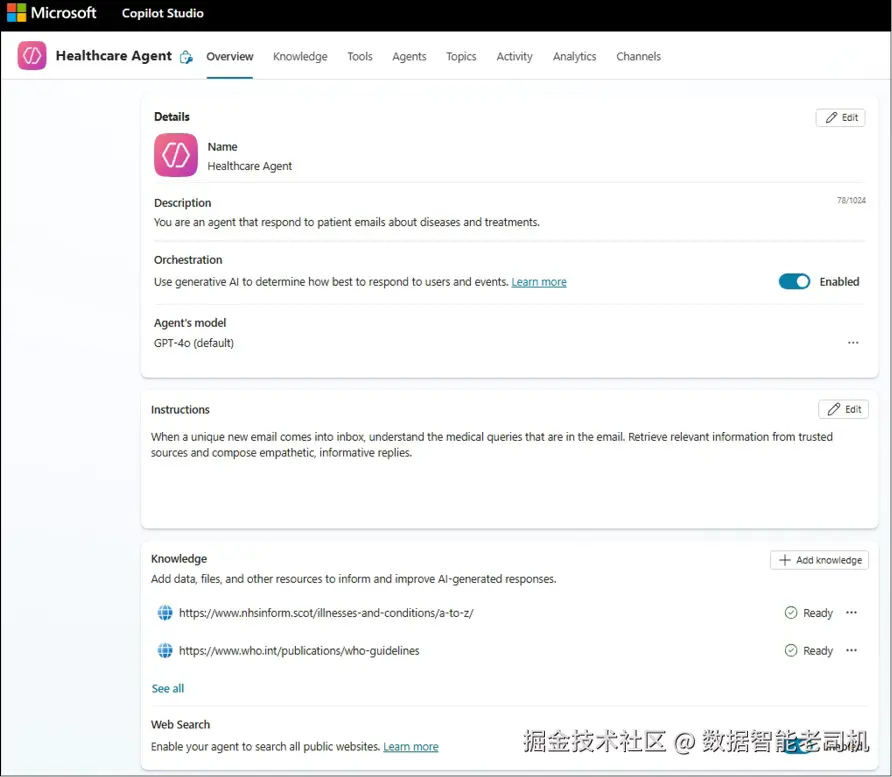The image size is (892, 777).
Task: Click the globe icon for who.int source
Action: pyautogui.click(x=165, y=650)
